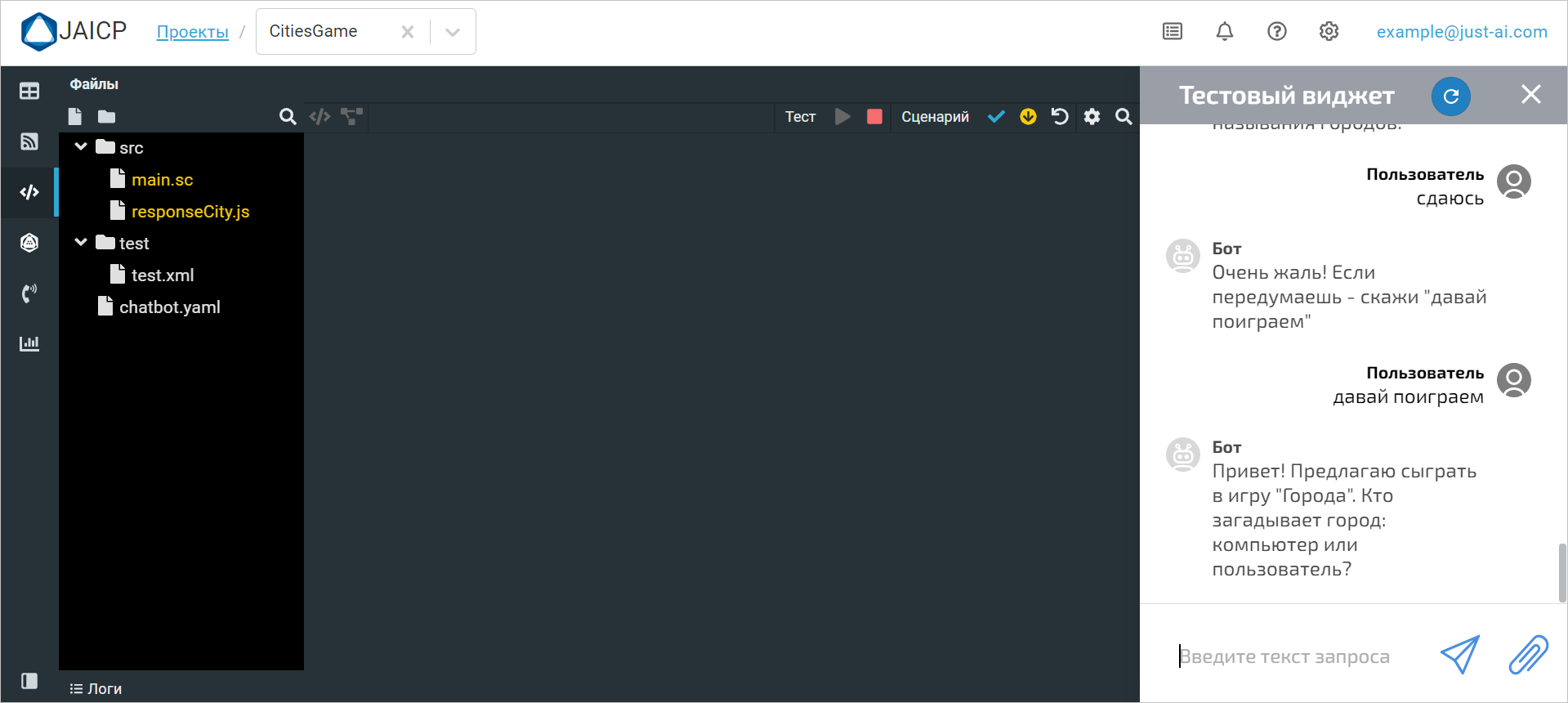Click the yellow download icon in the toolbar

[1028, 117]
